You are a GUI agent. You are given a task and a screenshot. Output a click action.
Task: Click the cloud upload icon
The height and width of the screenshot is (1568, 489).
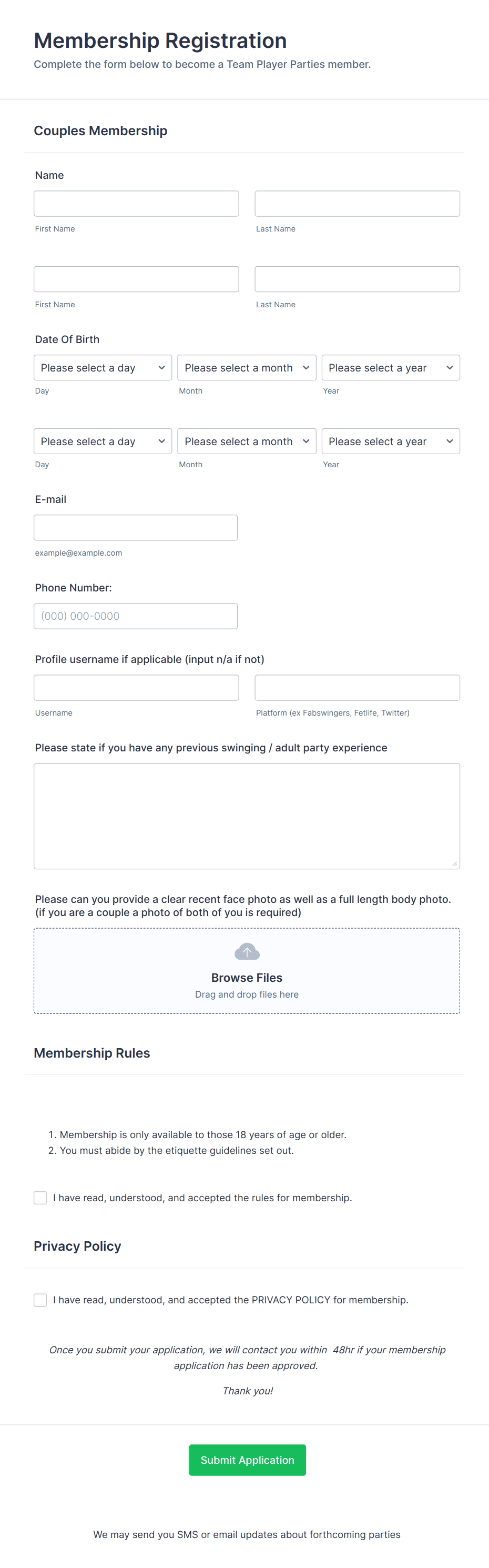click(246, 951)
